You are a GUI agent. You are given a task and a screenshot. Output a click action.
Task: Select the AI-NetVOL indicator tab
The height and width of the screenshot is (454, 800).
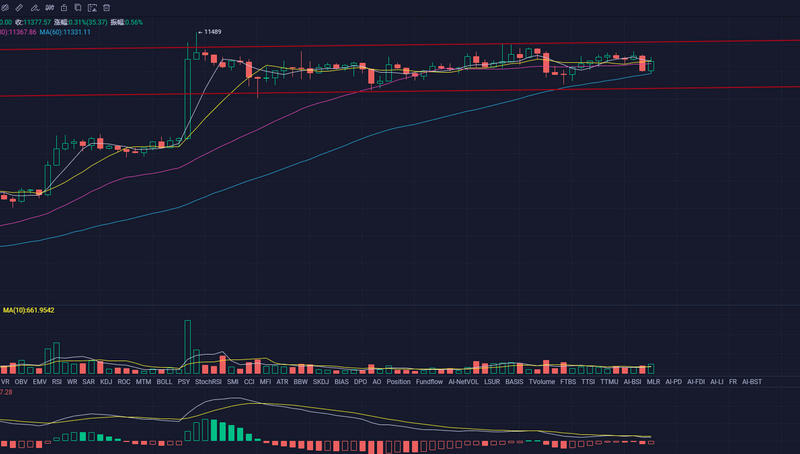[463, 381]
